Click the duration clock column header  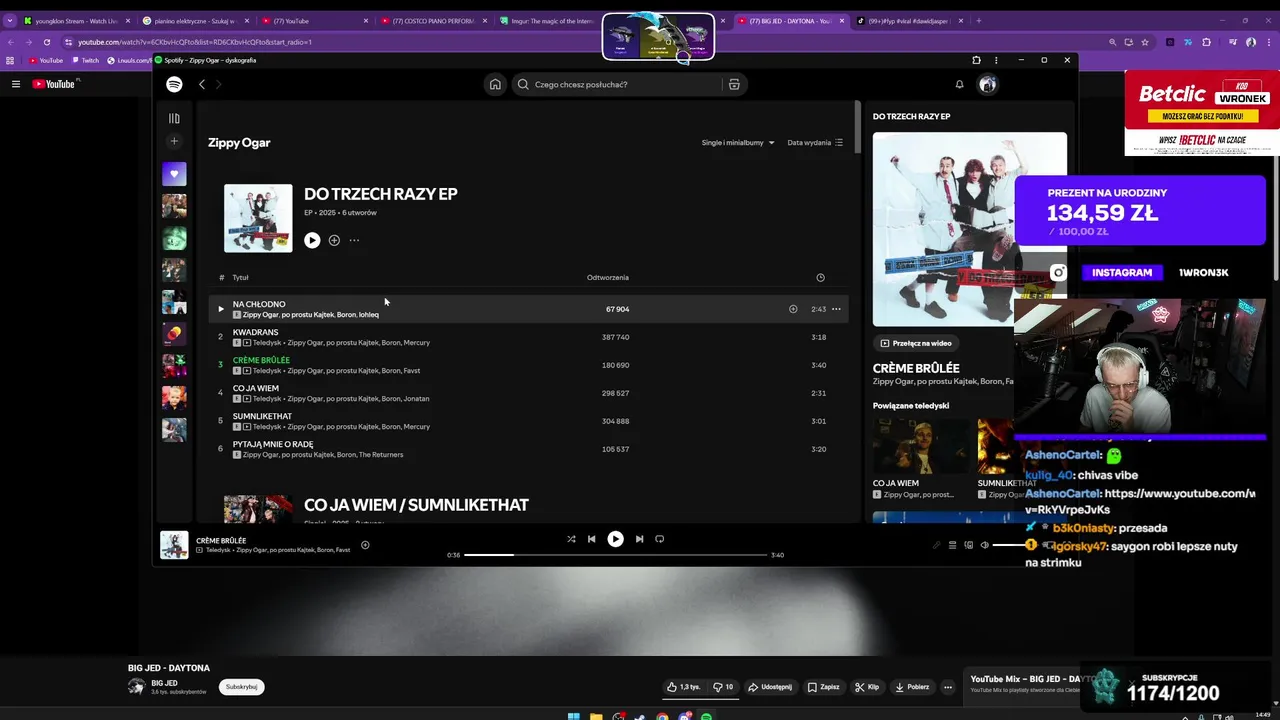tap(820, 278)
